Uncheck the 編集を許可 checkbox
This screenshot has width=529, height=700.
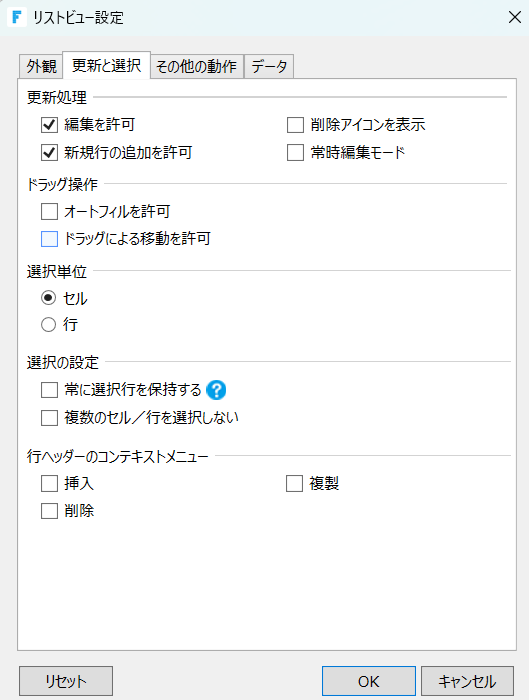[x=50, y=125]
